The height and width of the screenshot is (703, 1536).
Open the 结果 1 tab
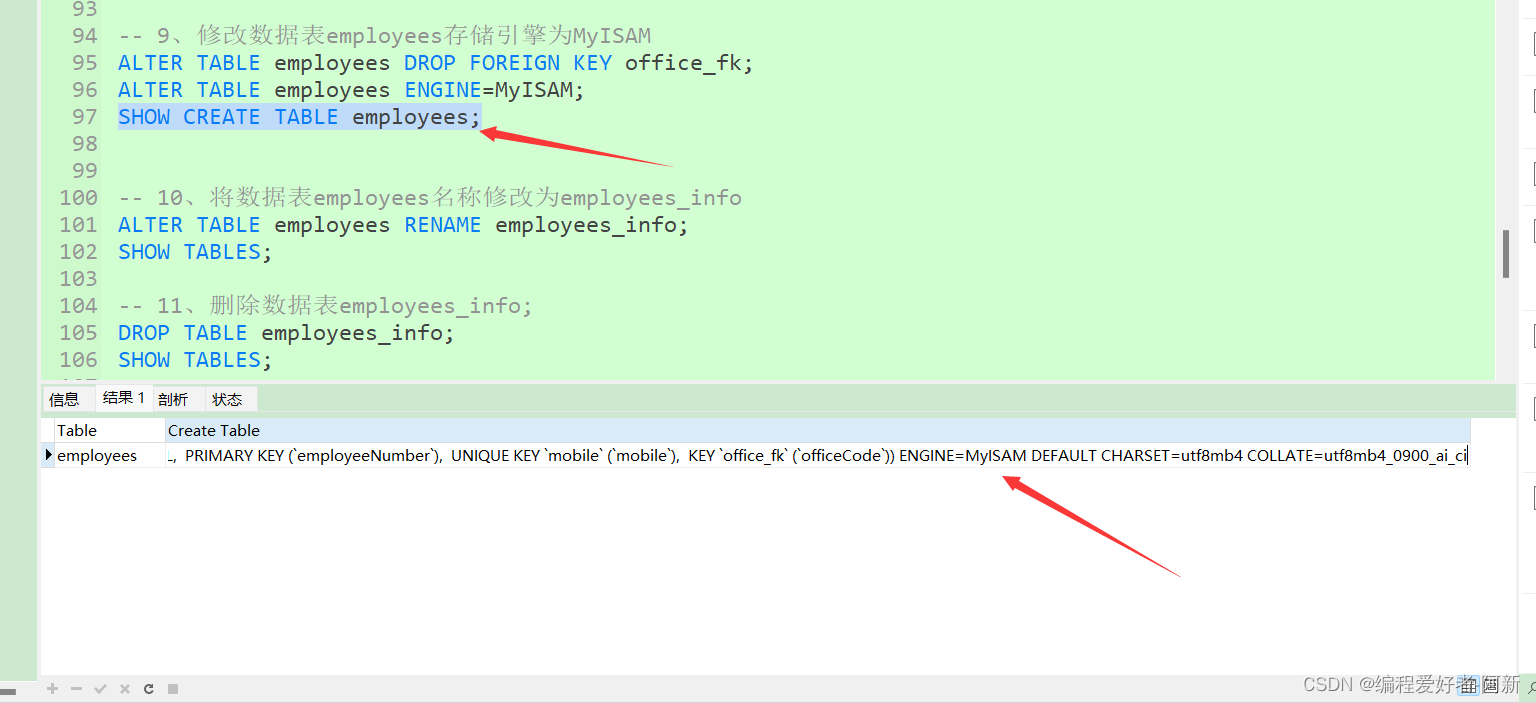(x=123, y=397)
